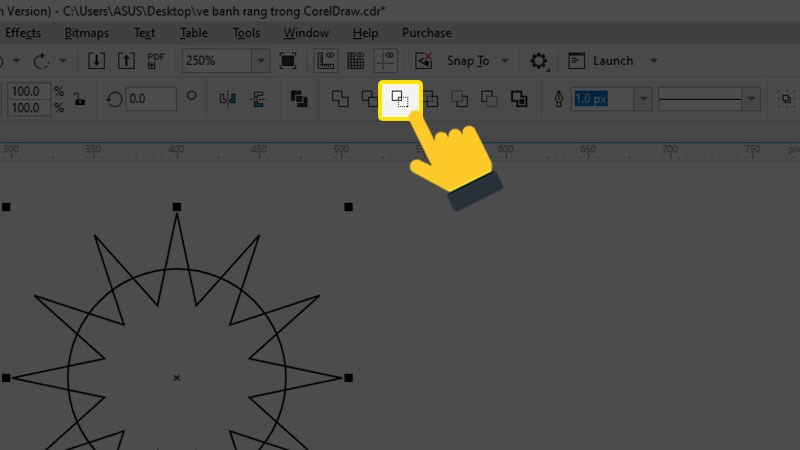Expand the Snap To dropdown
Viewport: 800px width, 450px height.
(505, 61)
